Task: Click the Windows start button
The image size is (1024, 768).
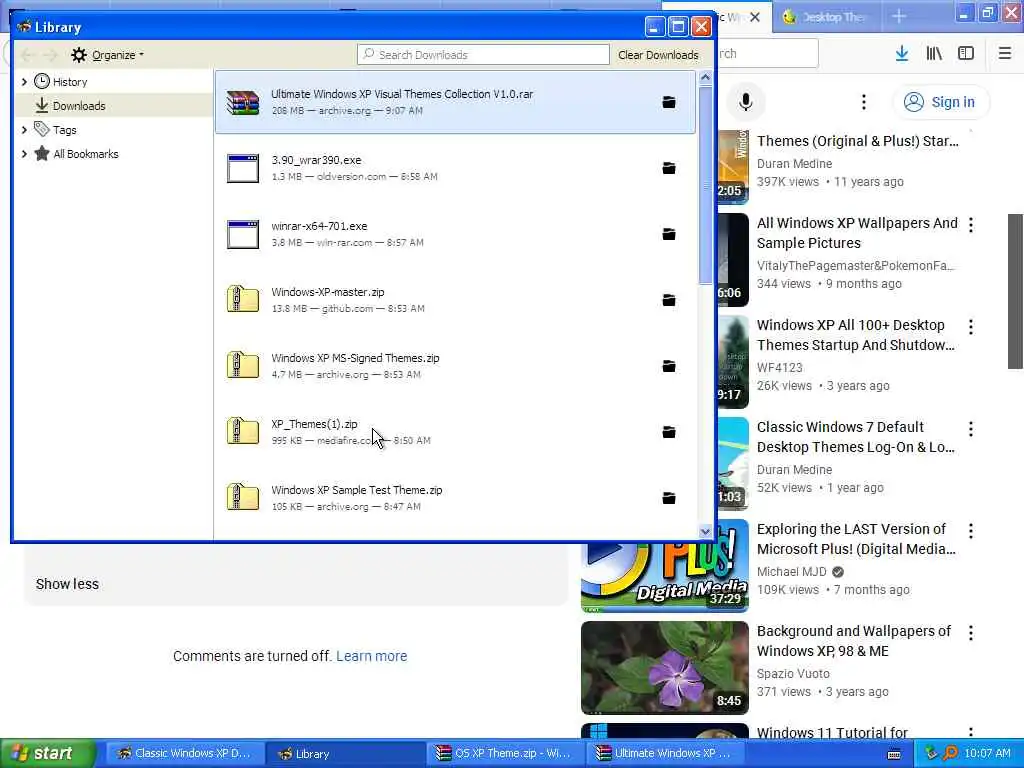Action: click(x=48, y=753)
